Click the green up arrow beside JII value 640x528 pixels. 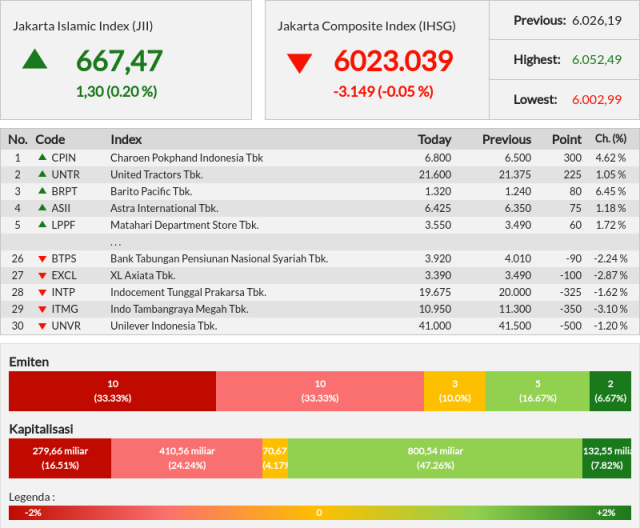tap(35, 59)
